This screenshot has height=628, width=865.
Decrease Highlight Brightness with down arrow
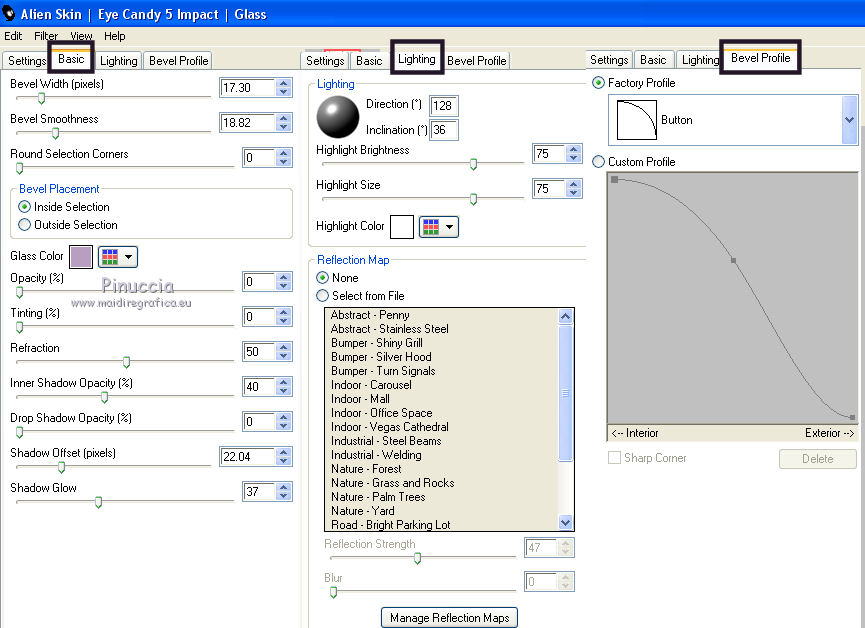click(573, 159)
